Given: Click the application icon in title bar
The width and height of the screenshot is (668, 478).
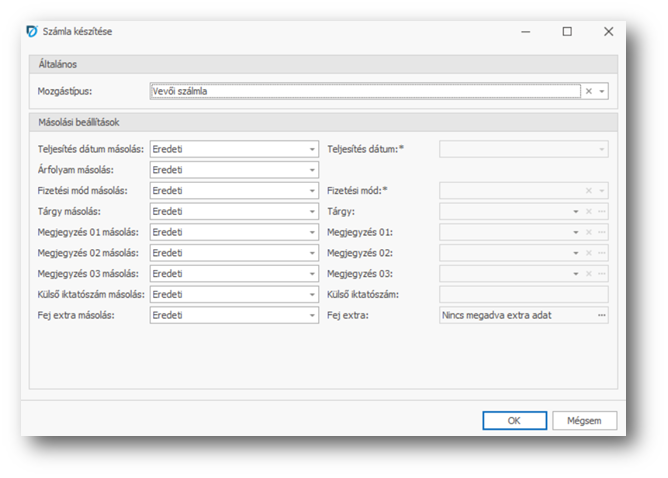Looking at the screenshot, I should click(31, 31).
